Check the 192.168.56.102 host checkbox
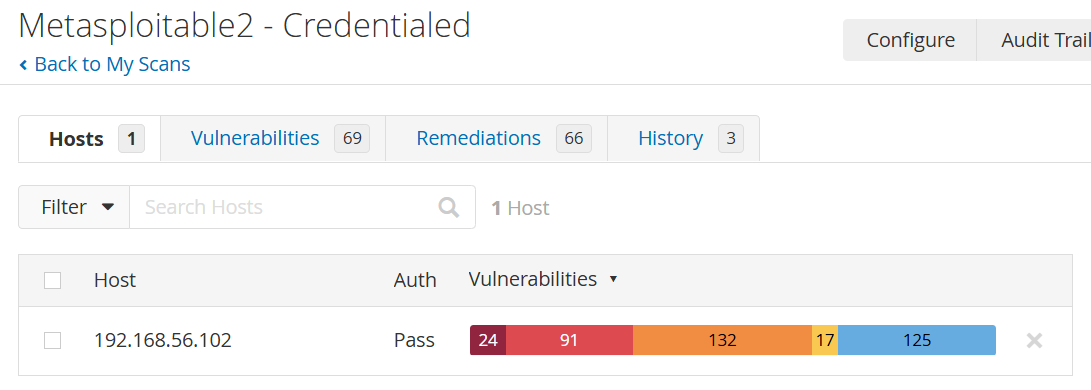This screenshot has height=390, width=1091. coord(52,341)
